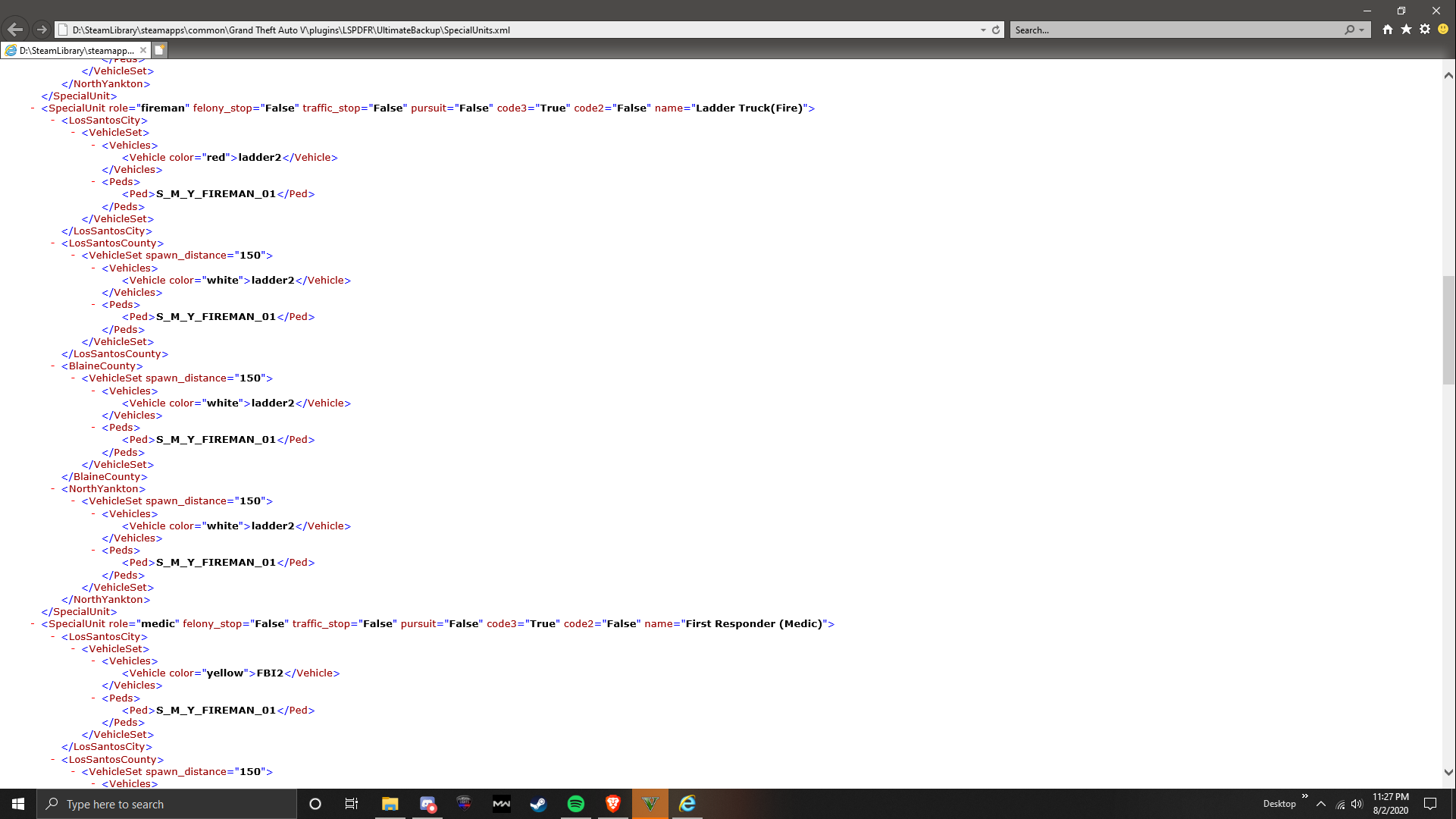Collapse the BlaineCounty node
The height and width of the screenshot is (819, 1456).
53,366
